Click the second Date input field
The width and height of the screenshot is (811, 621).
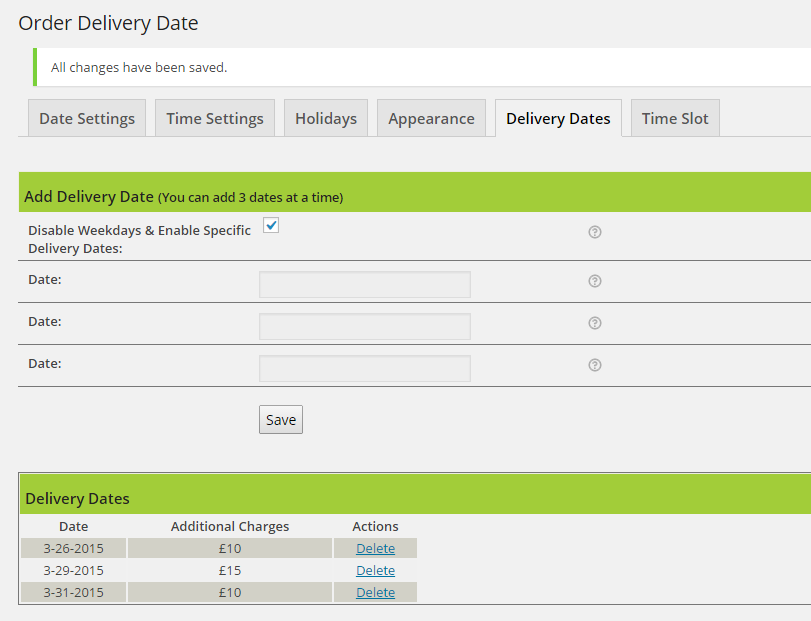coord(364,326)
